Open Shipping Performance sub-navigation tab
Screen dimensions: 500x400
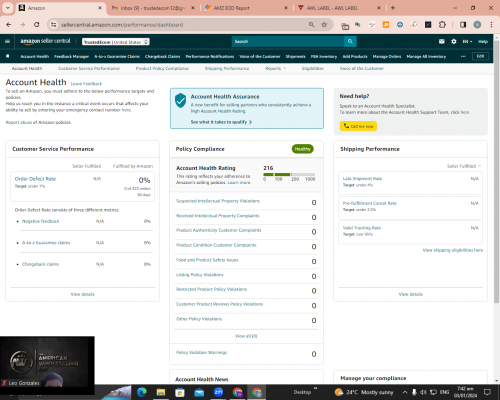pos(227,68)
